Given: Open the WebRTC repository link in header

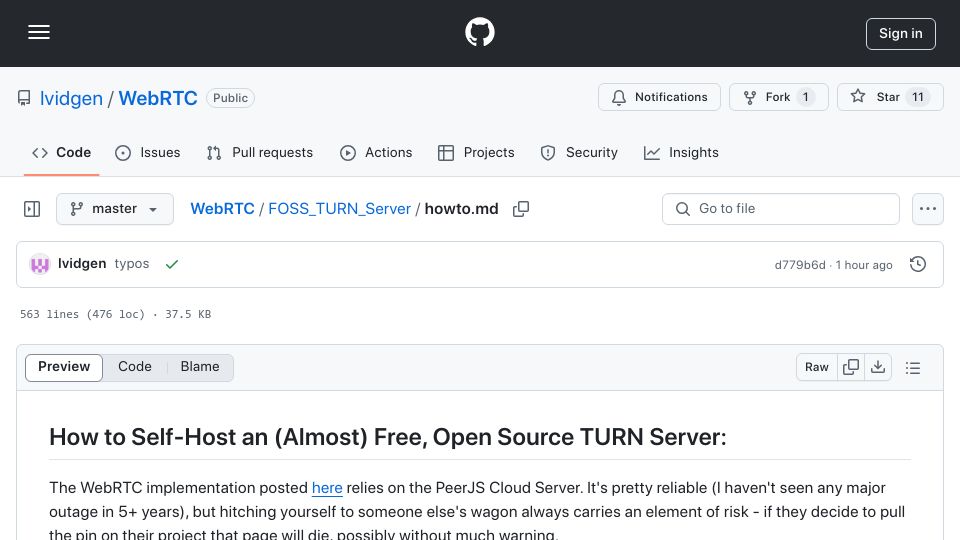Looking at the screenshot, I should [158, 98].
